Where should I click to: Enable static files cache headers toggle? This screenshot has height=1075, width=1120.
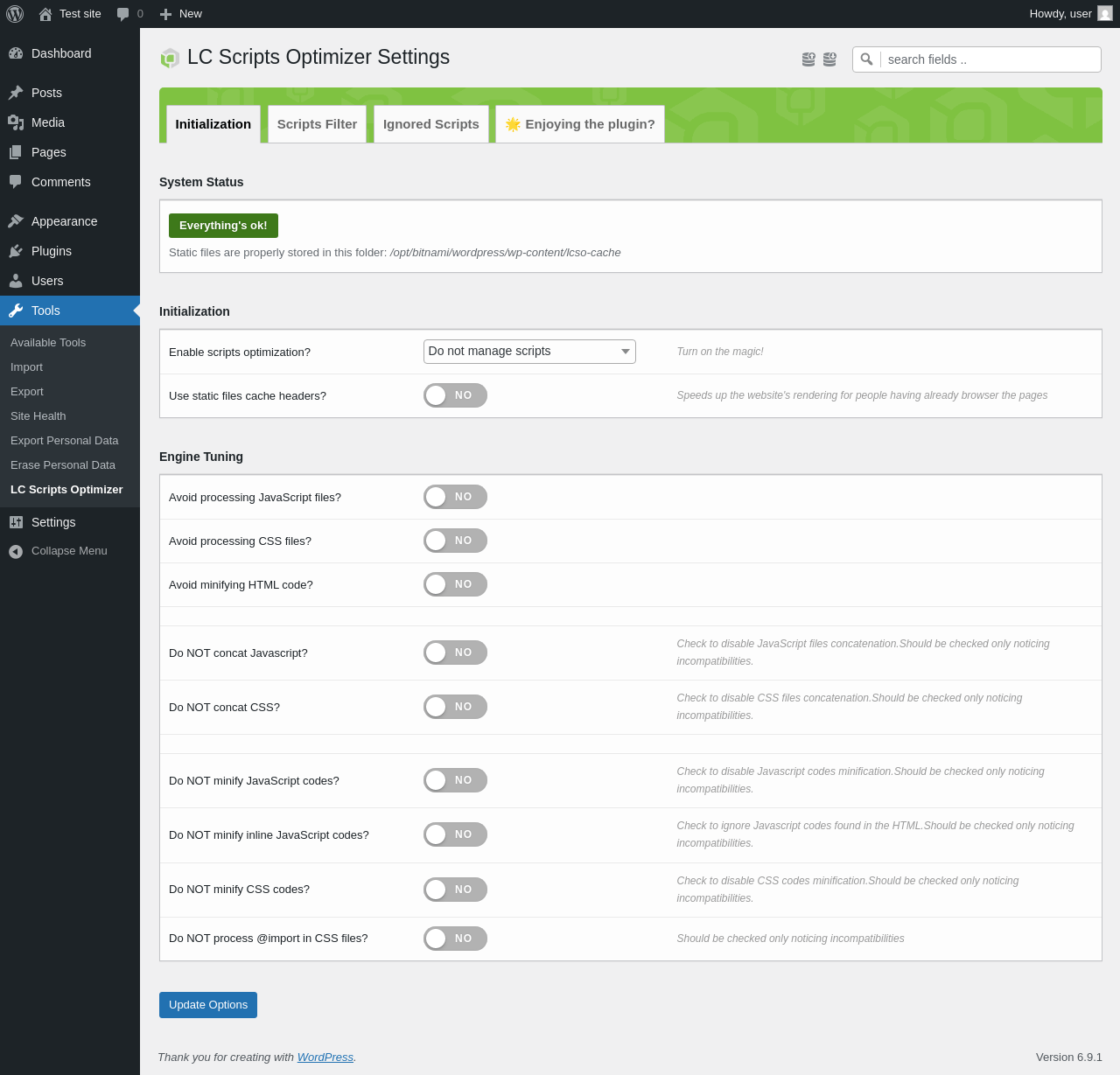(455, 395)
